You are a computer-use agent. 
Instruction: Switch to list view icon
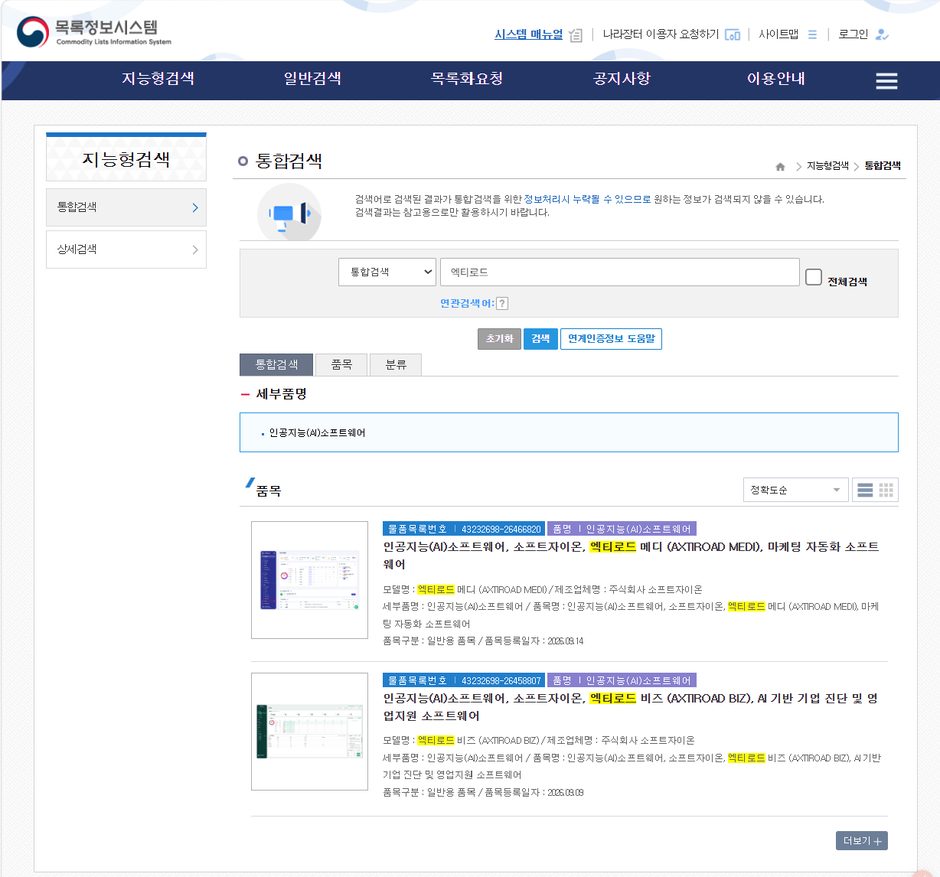tap(864, 490)
